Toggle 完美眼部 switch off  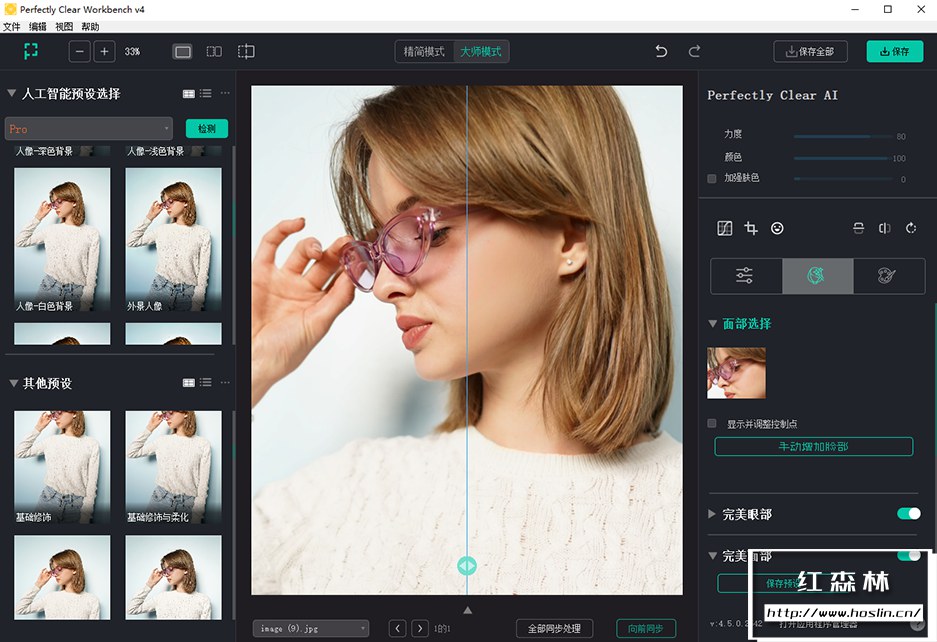(x=909, y=513)
